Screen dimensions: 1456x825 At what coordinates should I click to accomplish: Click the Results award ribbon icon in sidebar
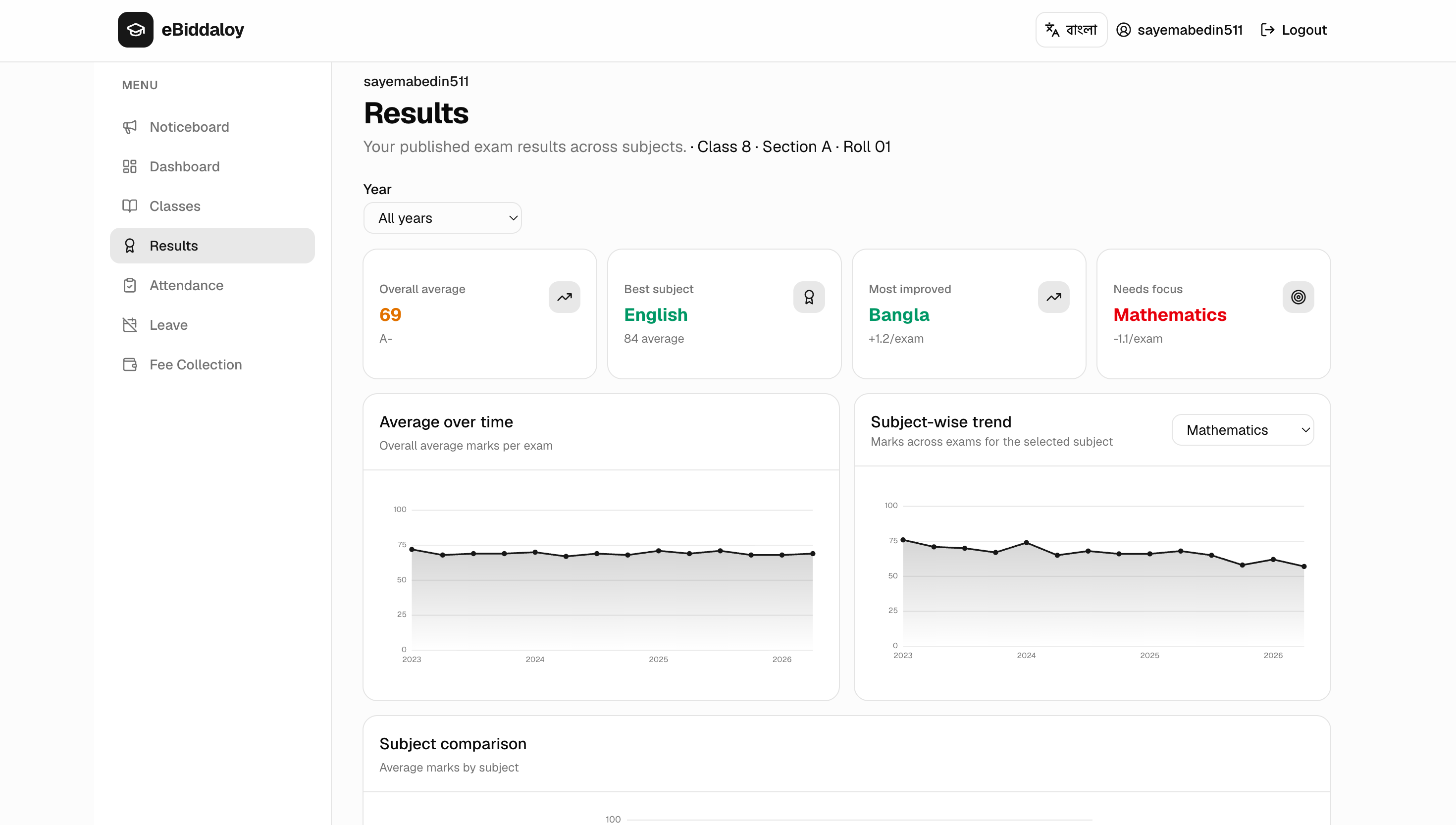click(x=130, y=246)
